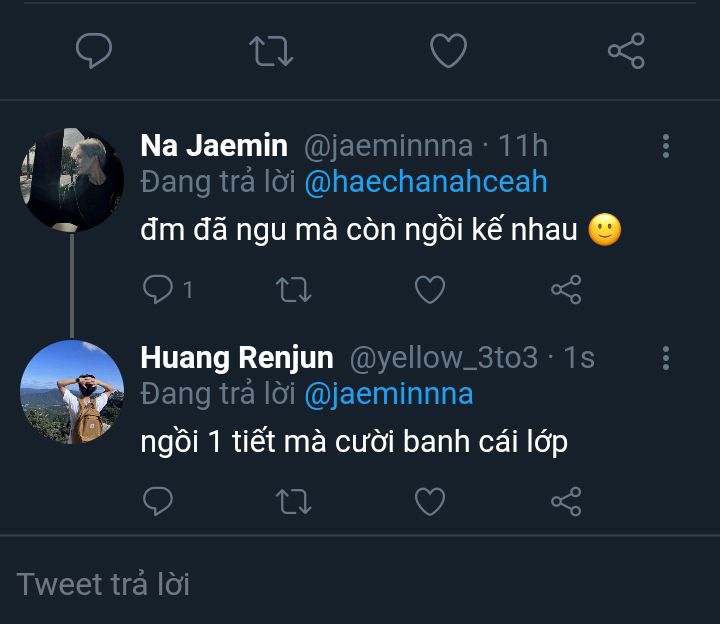Viewport: 720px width, 624px height.
Task: Like Na Jaemin's tweet
Action: click(x=430, y=290)
